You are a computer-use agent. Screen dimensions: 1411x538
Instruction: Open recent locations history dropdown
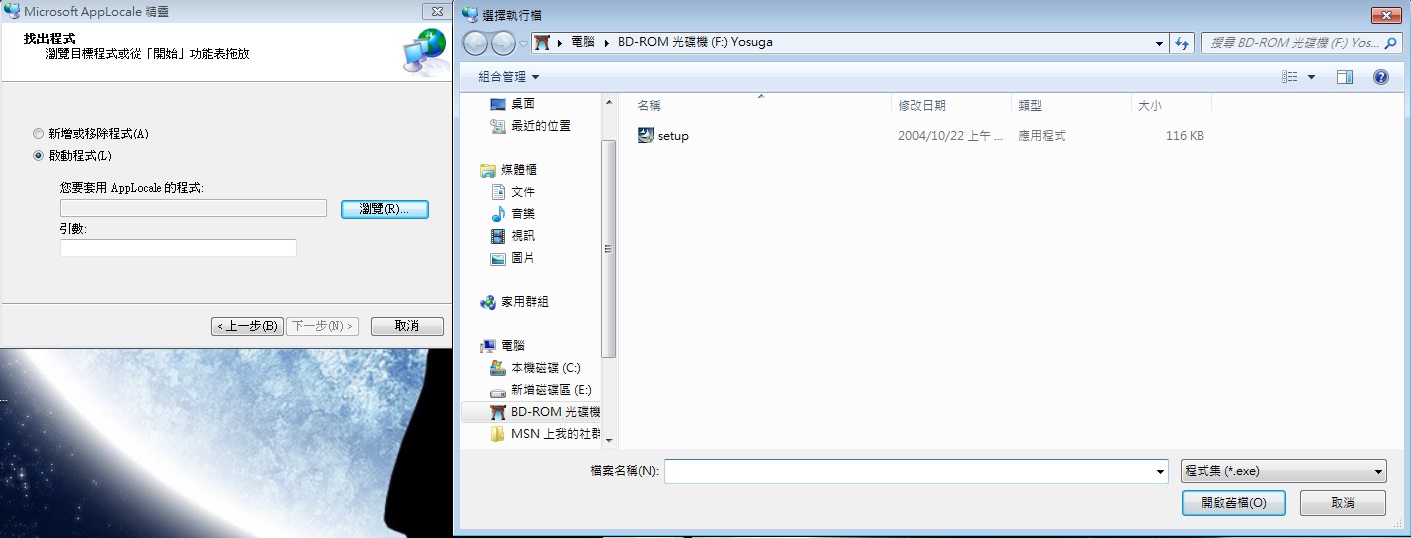coord(523,43)
